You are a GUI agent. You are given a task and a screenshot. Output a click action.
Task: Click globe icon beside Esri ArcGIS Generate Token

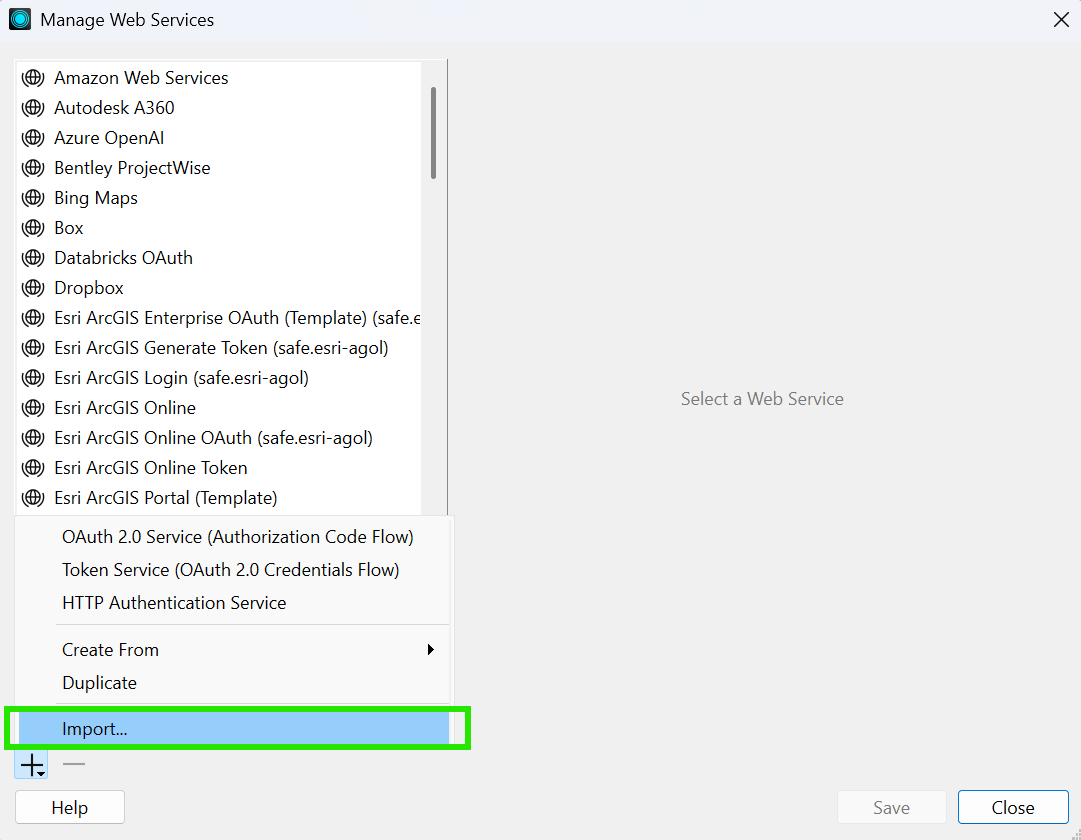tap(32, 348)
